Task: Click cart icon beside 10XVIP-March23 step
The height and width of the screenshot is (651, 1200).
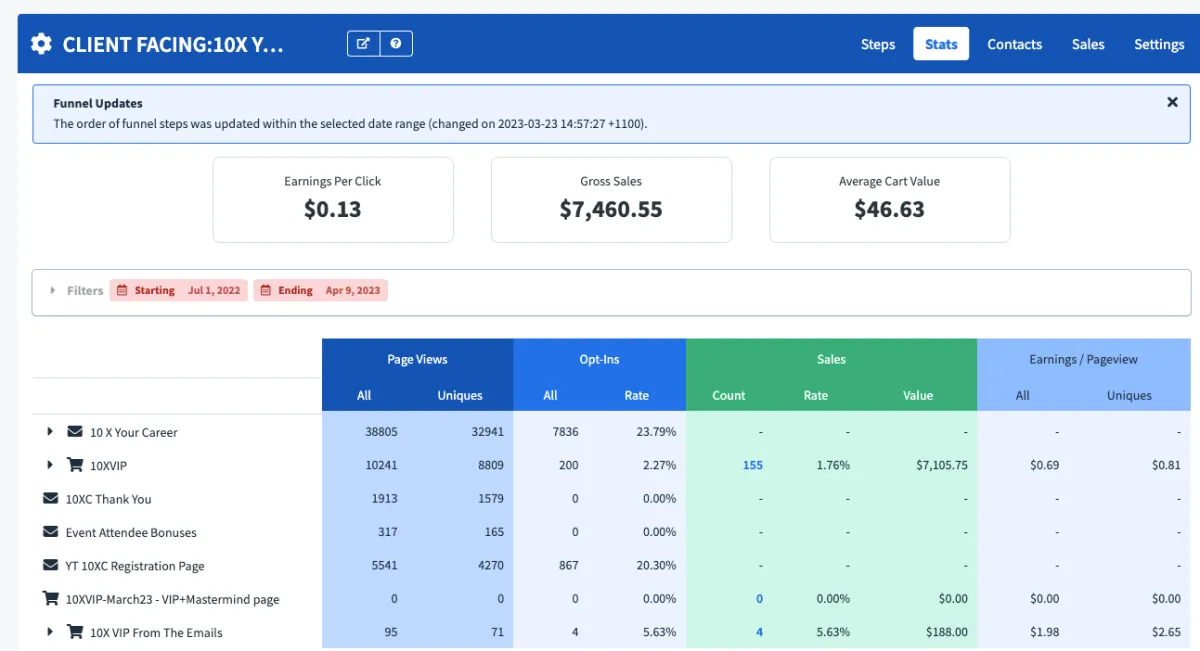Action: tap(51, 598)
